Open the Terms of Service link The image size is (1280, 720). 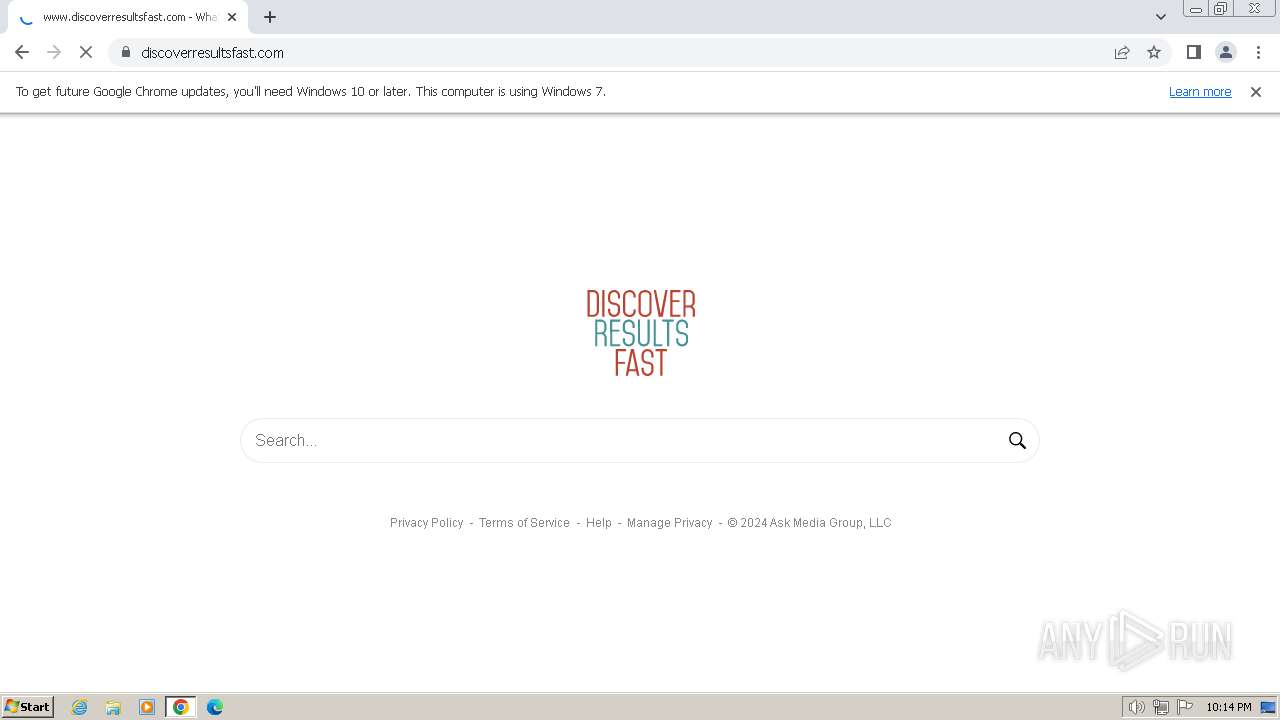[524, 523]
